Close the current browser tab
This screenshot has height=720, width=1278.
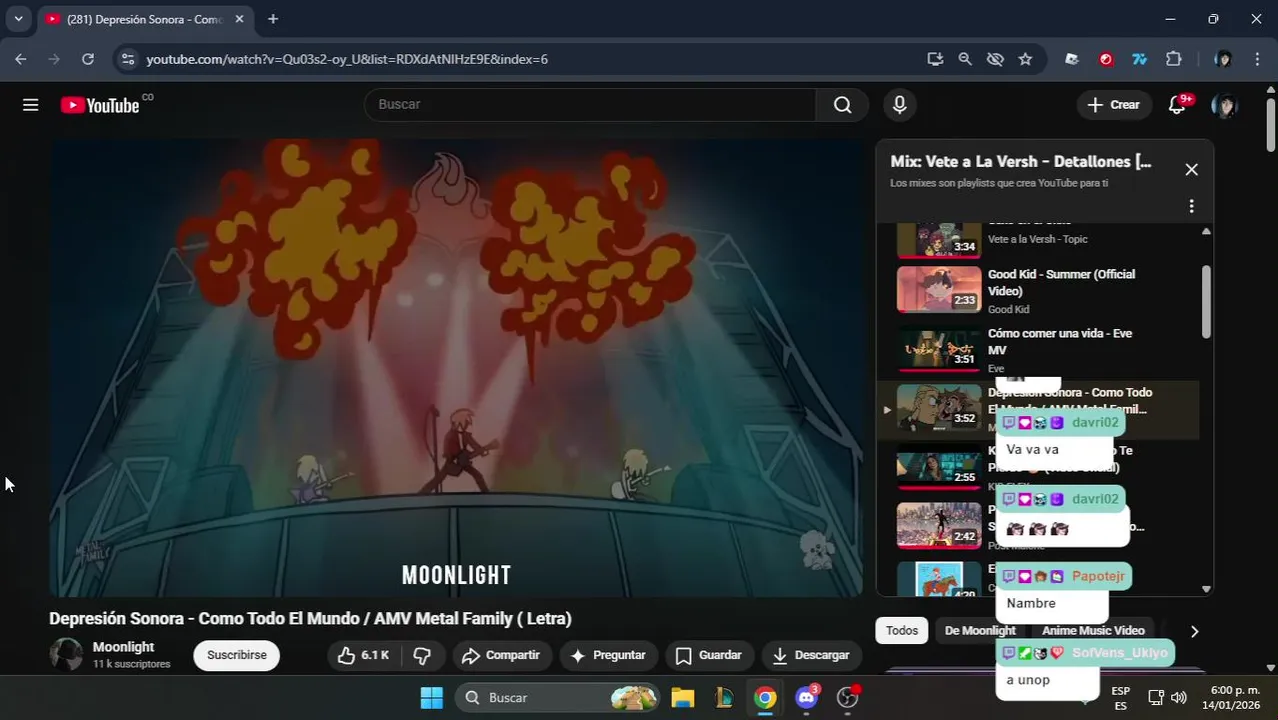click(240, 19)
